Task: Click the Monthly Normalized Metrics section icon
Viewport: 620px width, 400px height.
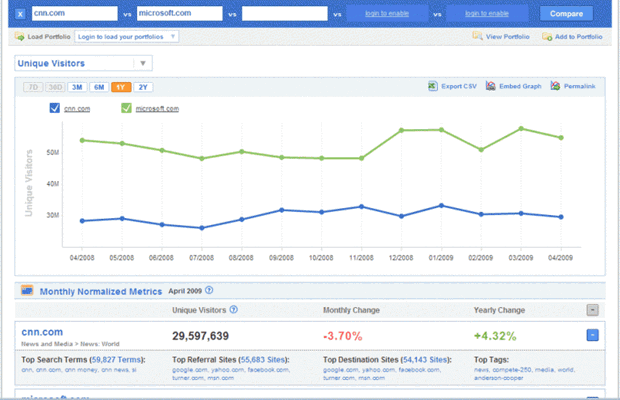Action: point(27,291)
